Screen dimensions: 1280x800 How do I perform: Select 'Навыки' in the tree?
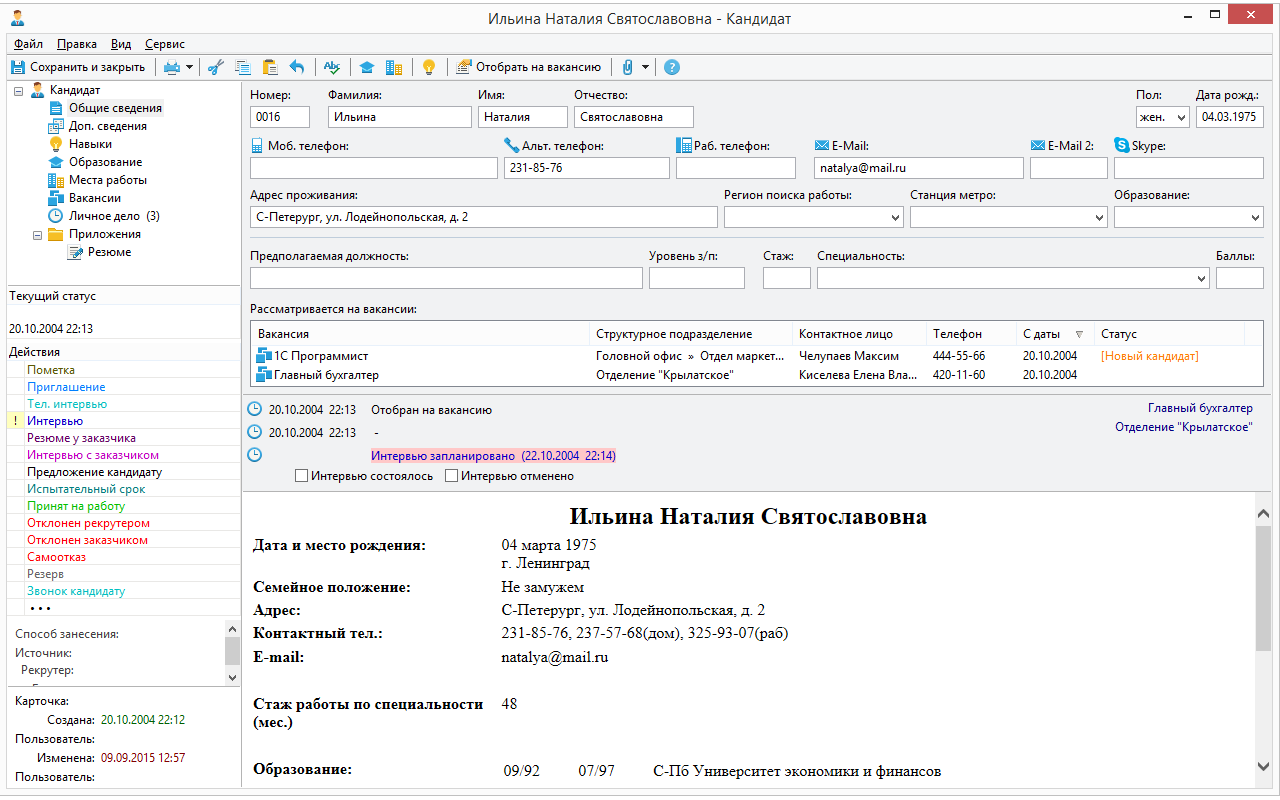pyautogui.click(x=90, y=144)
